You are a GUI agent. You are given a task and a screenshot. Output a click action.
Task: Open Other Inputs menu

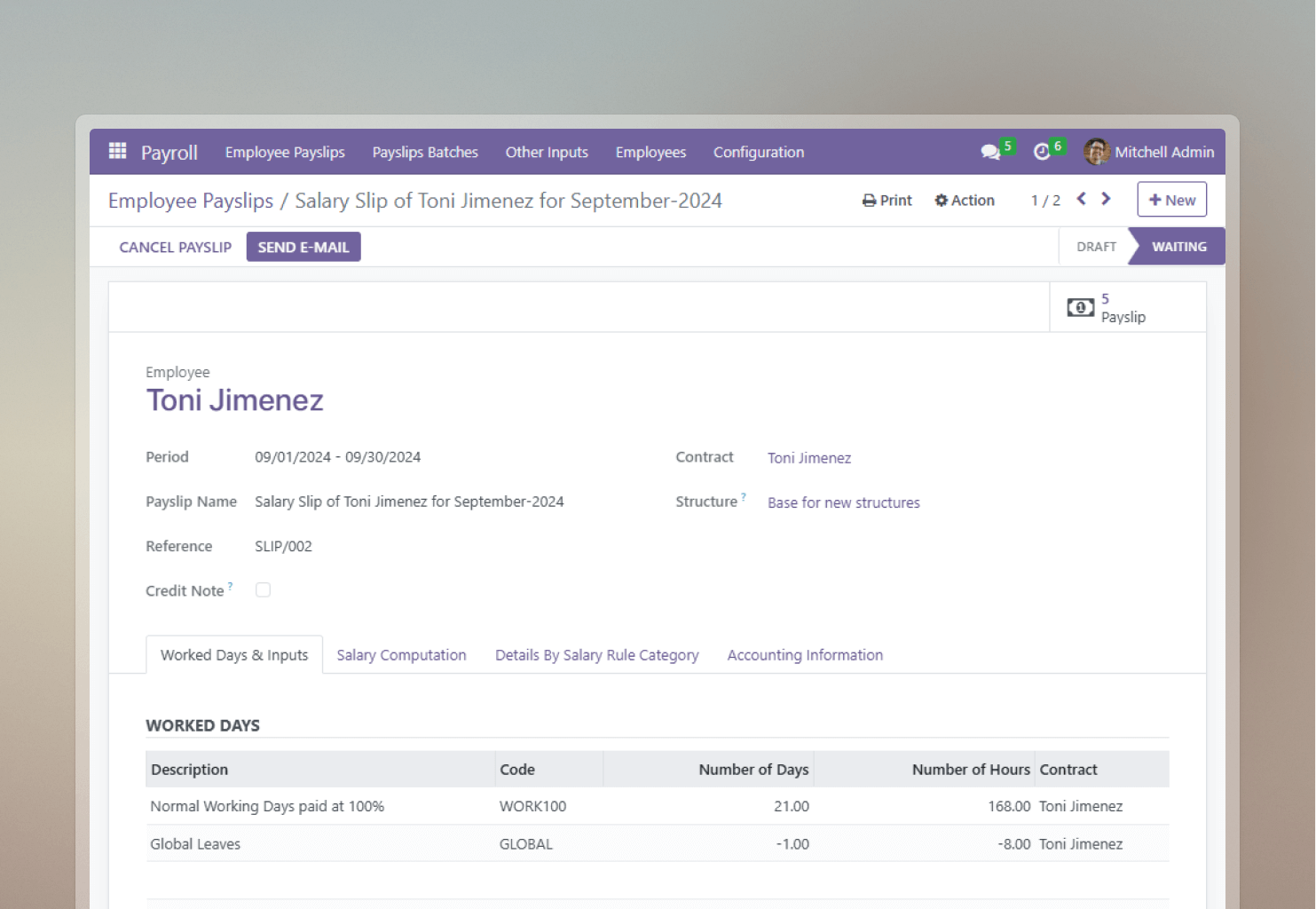(547, 152)
